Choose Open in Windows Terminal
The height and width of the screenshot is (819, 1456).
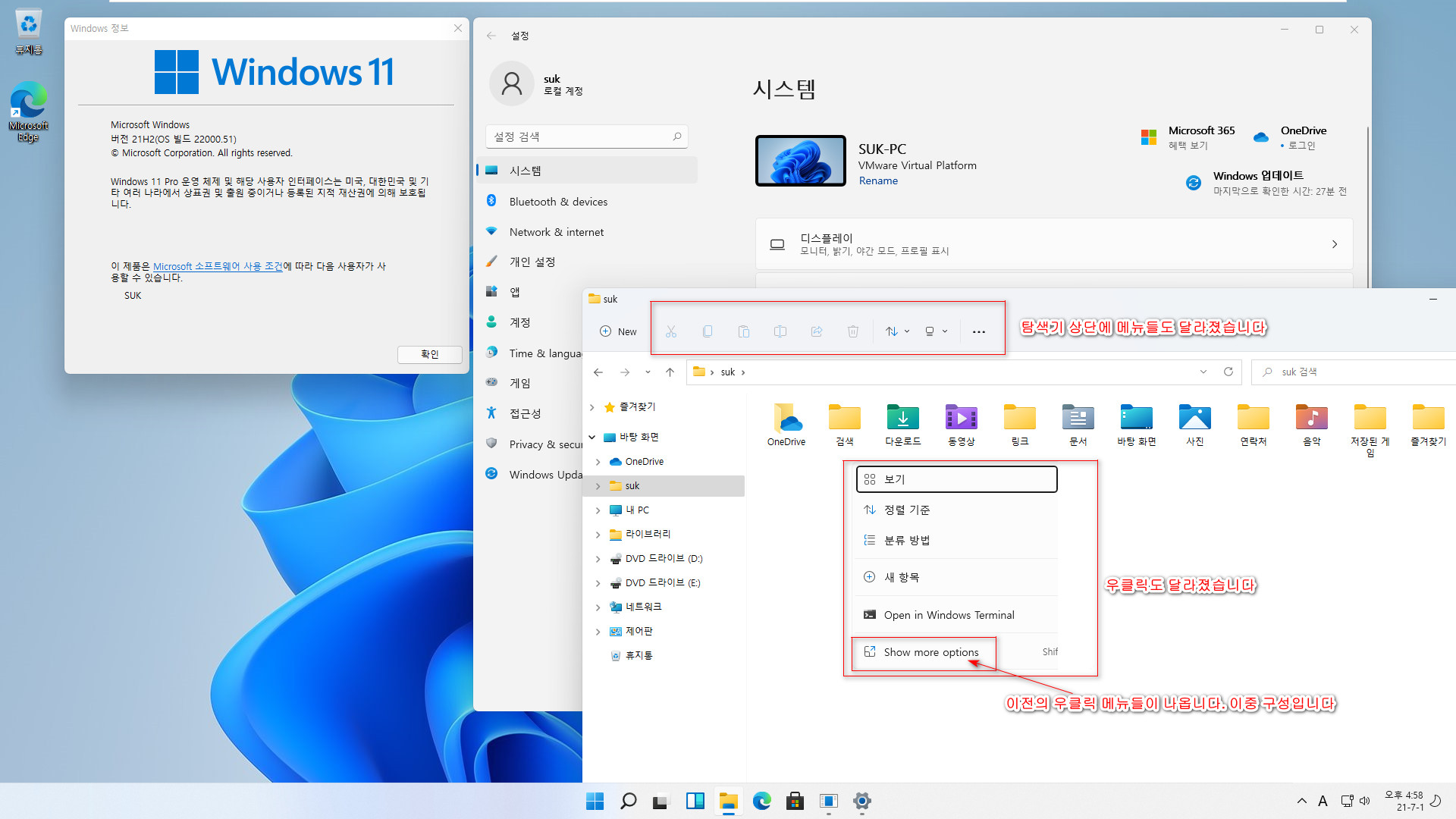point(956,615)
